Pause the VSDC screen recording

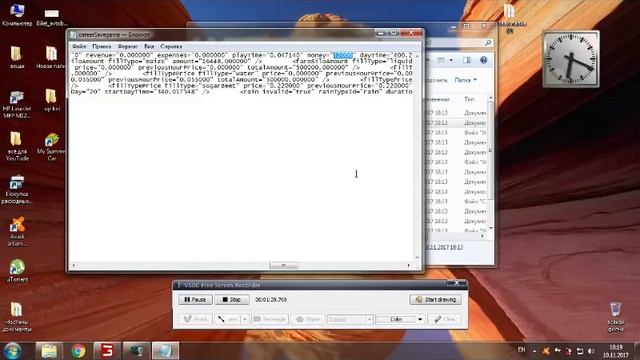click(195, 300)
